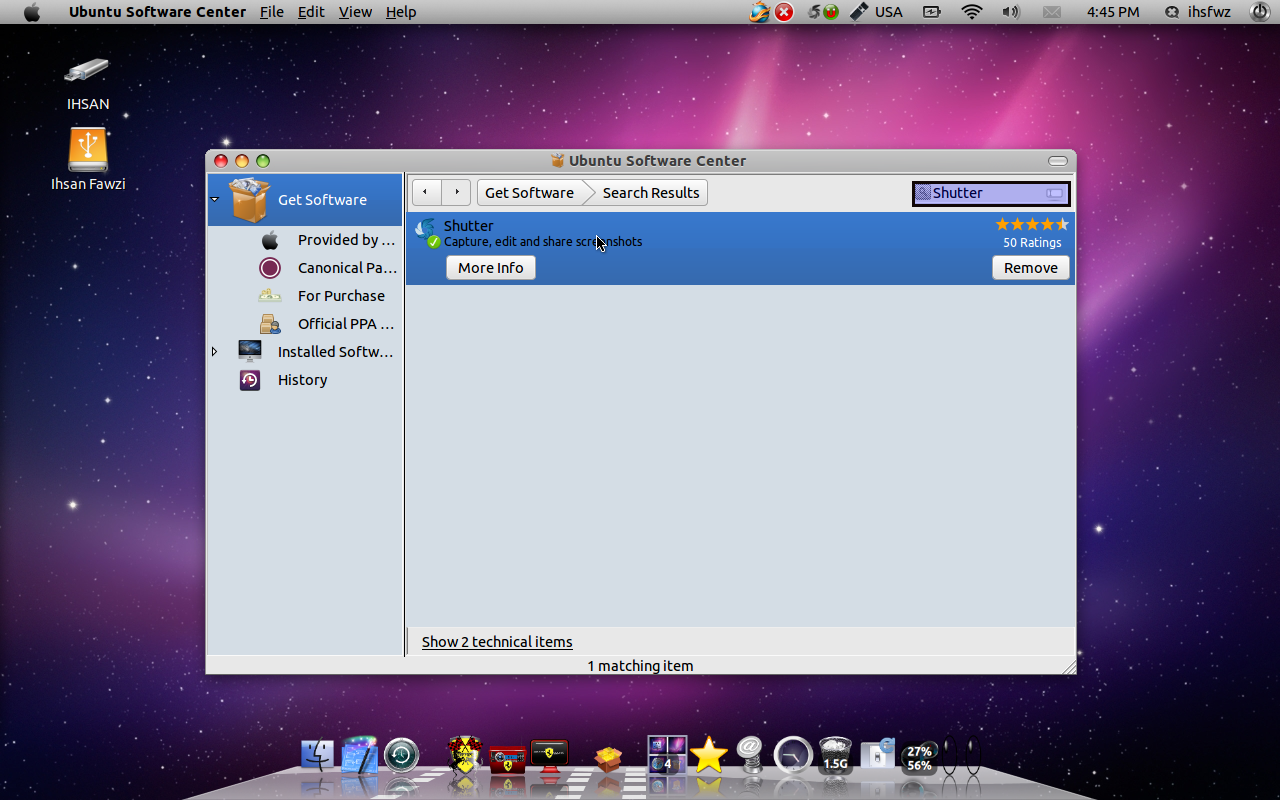Image resolution: width=1280 pixels, height=800 pixels.
Task: Go back with the left arrow button
Action: pyautogui.click(x=426, y=192)
